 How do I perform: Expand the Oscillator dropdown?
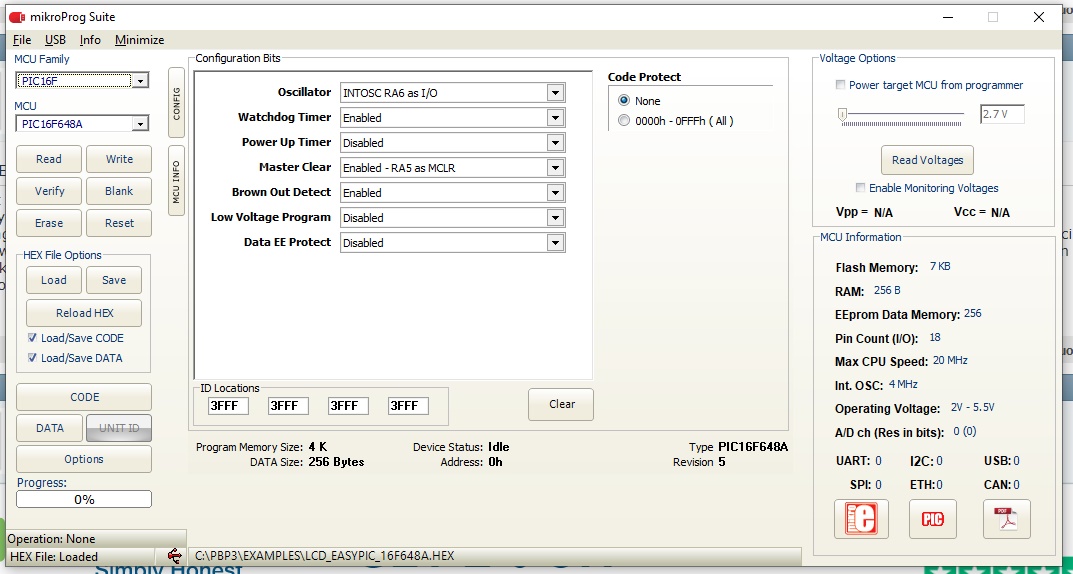[555, 93]
